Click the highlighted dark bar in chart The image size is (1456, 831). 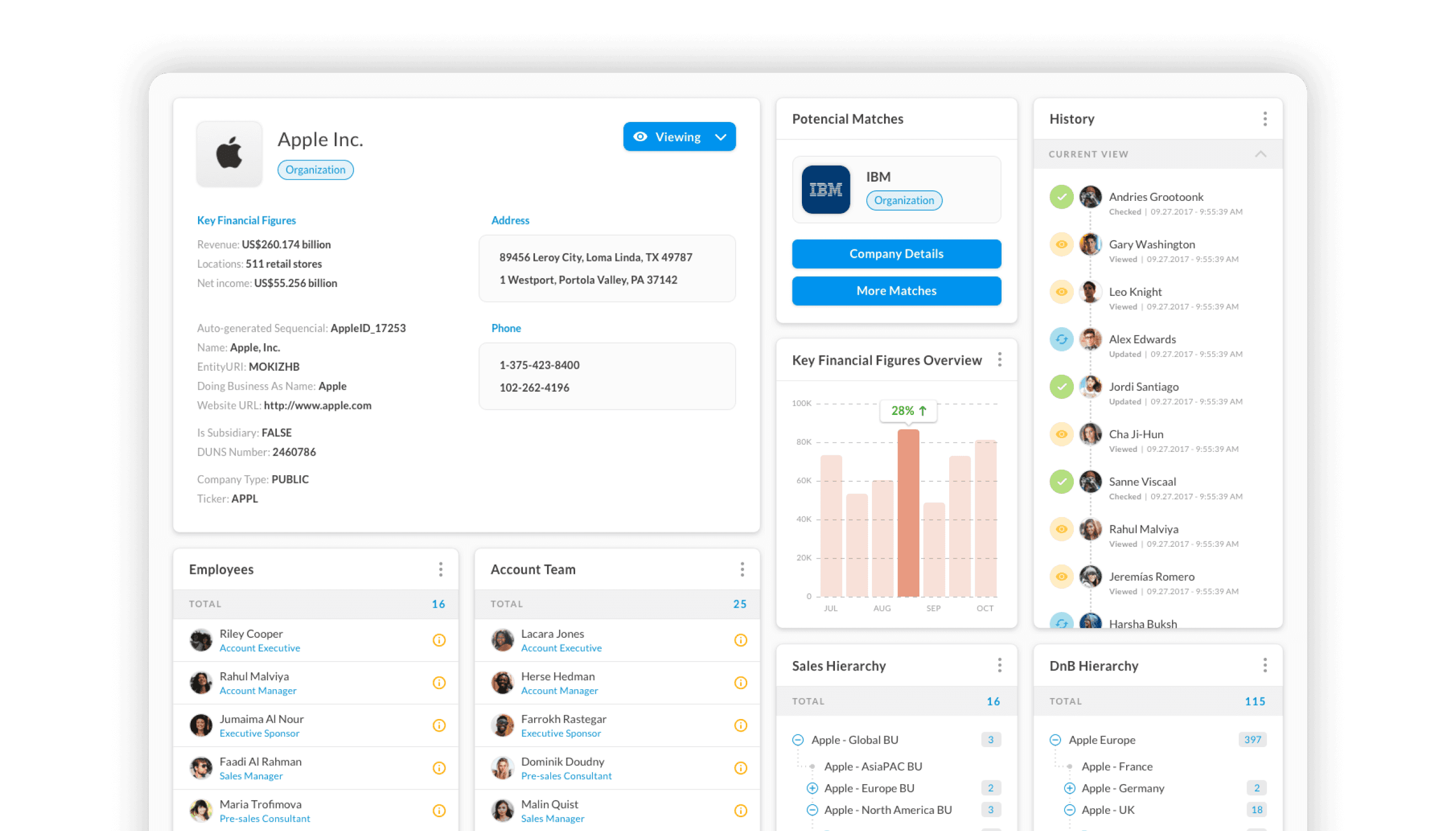tap(908, 513)
